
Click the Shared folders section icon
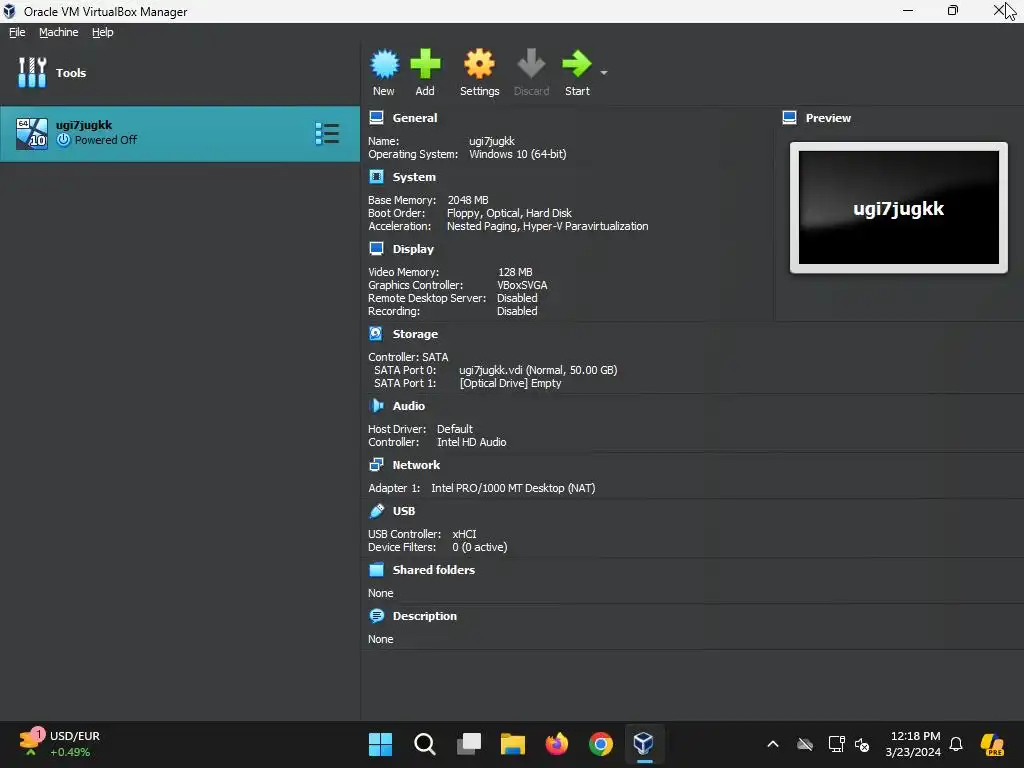click(x=376, y=569)
